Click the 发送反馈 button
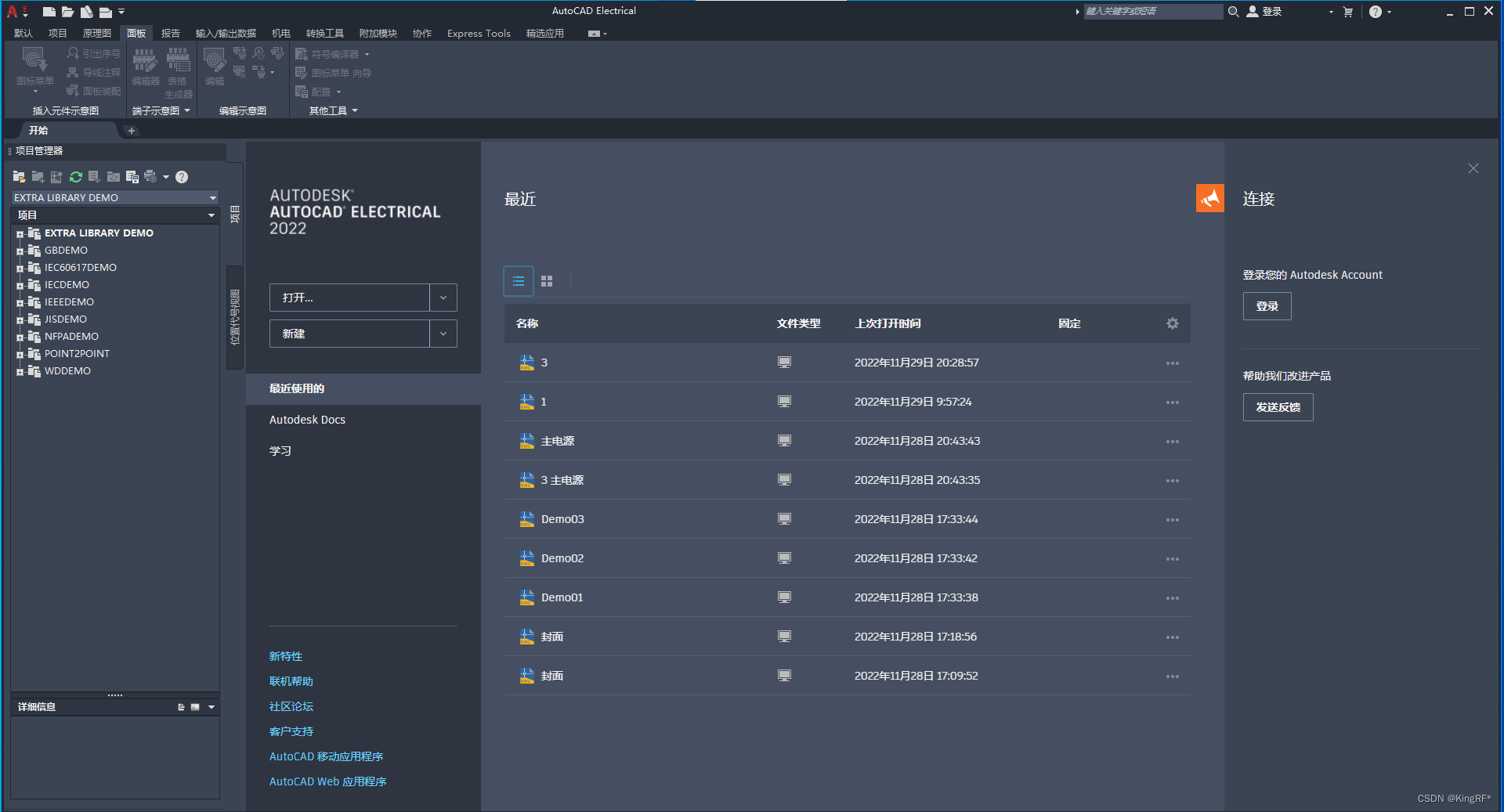Viewport: 1504px width, 812px height. click(1278, 407)
